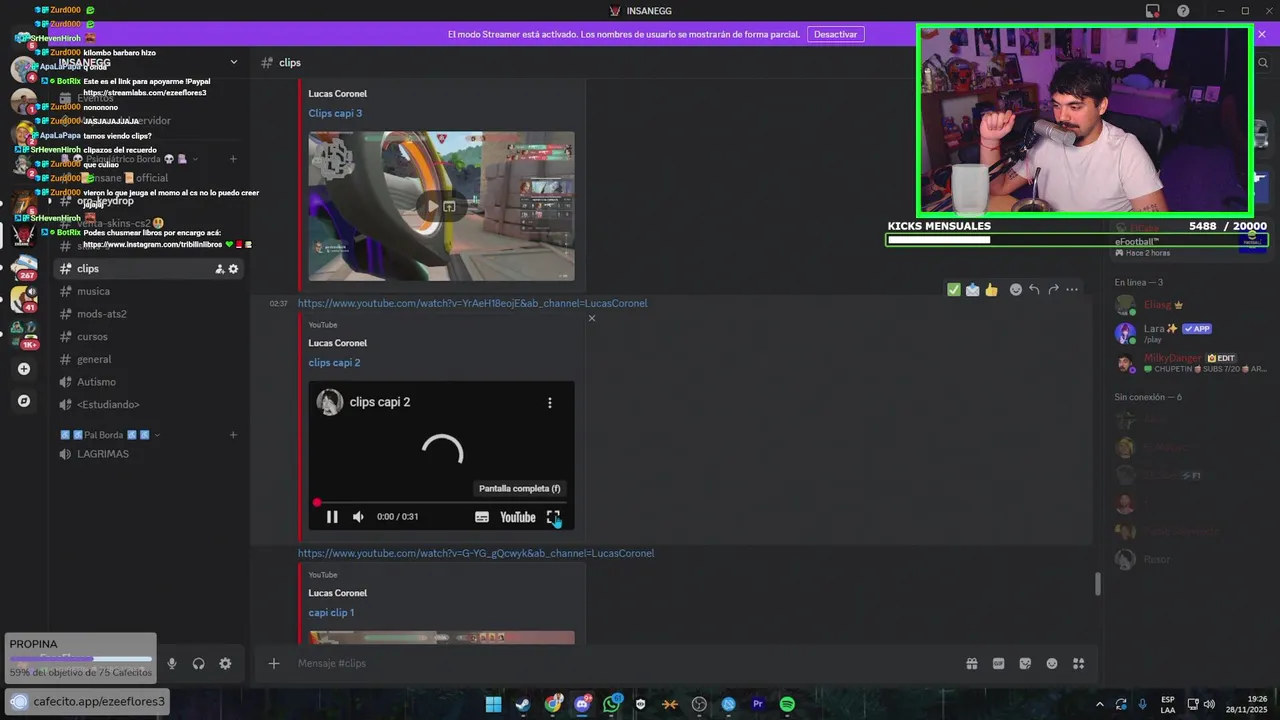Open the add reaction emoji picker
Screen dimensions: 1280x720
click(1016, 290)
